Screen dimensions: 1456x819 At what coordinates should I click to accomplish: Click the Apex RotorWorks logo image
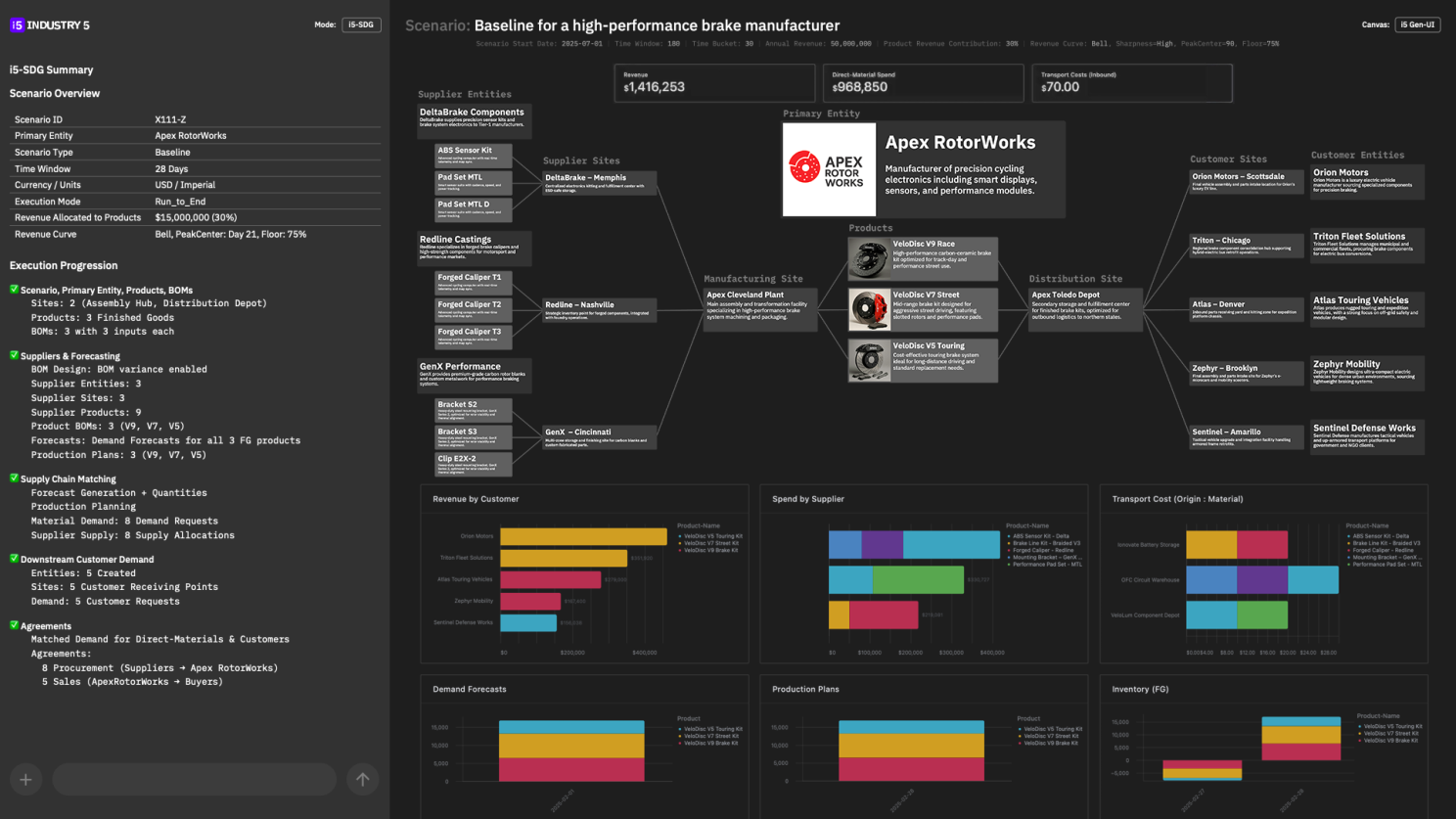[x=828, y=169]
